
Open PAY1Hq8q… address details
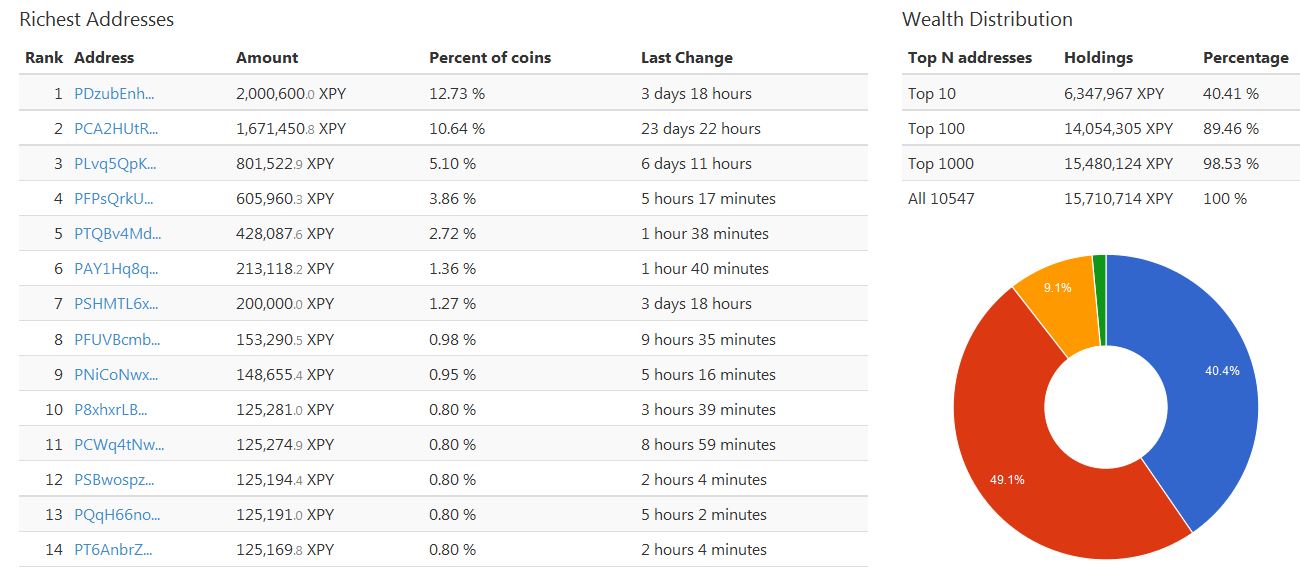(116, 269)
